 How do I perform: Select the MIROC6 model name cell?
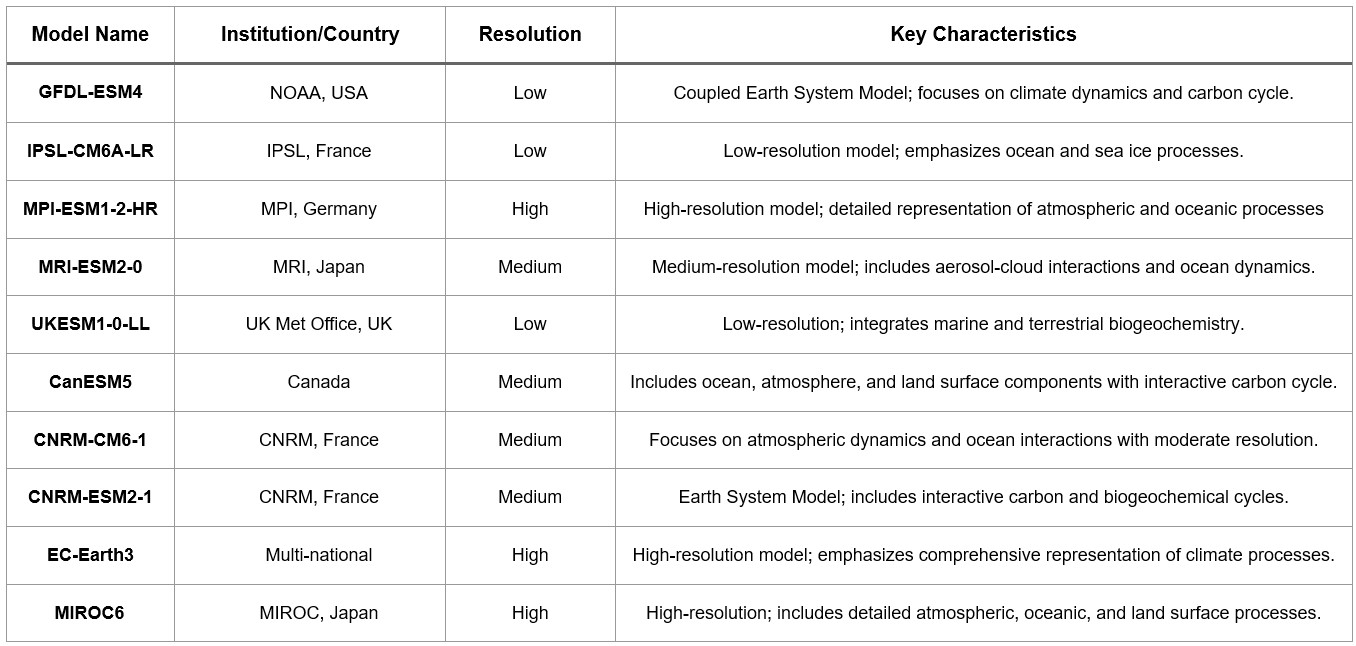click(90, 613)
